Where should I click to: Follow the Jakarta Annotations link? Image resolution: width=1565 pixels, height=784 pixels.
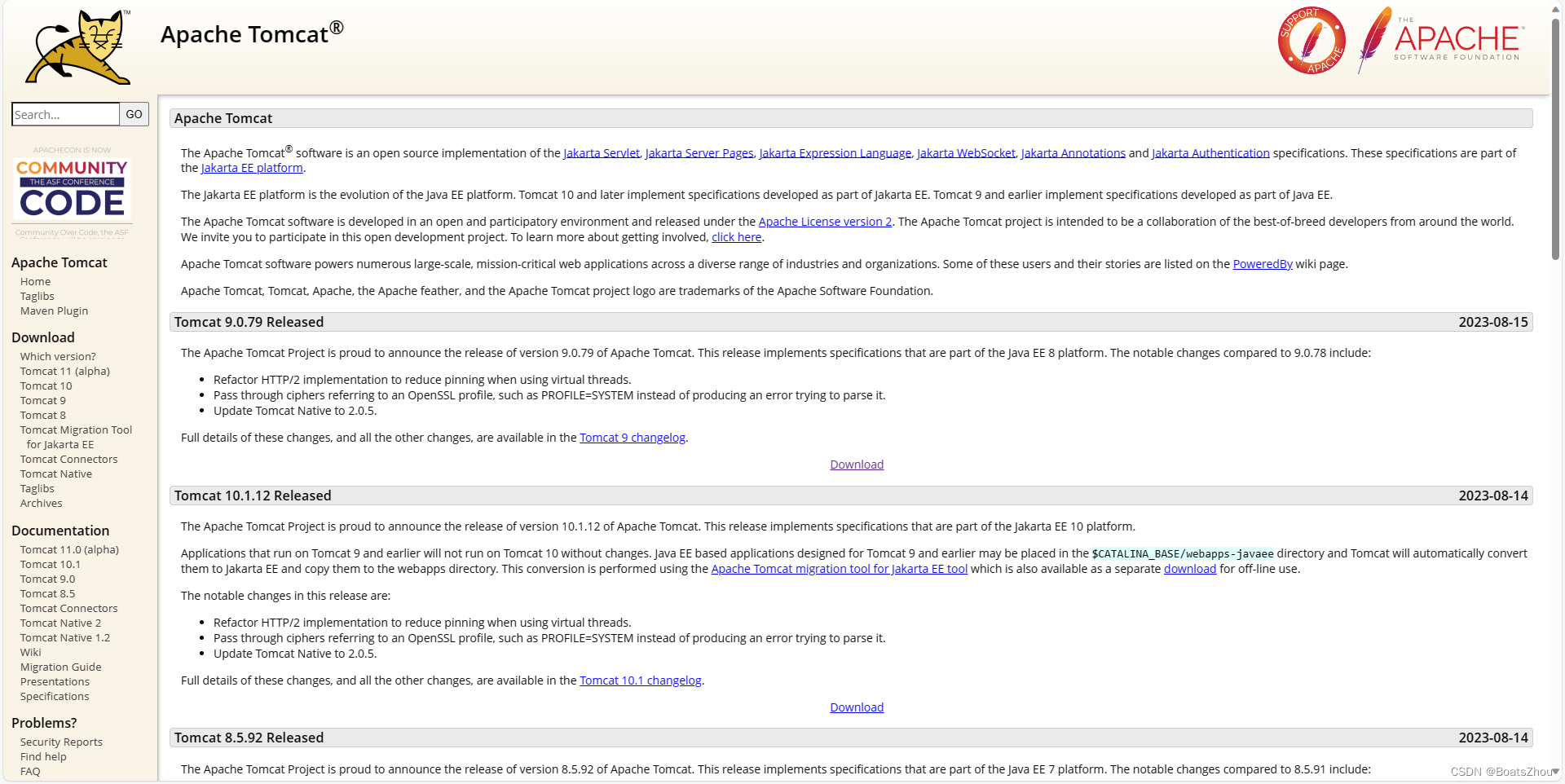(1073, 153)
